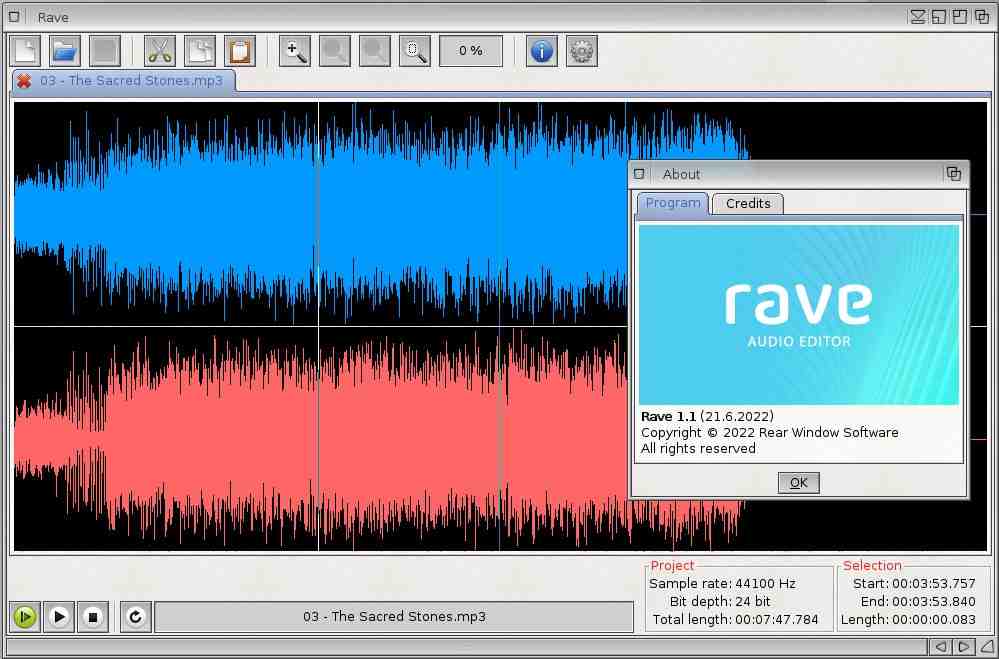Zoom to the selection with the magnifier icon
999x659 pixels.
[x=415, y=50]
